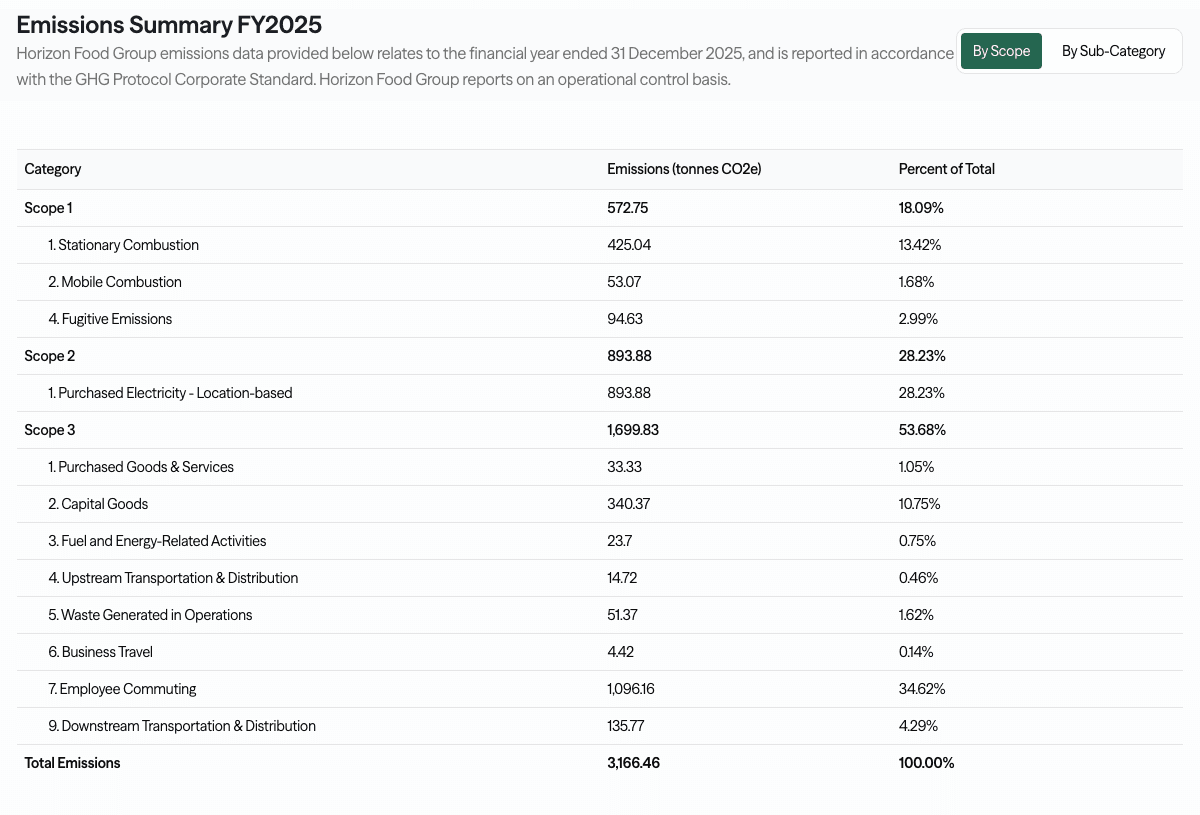Switch to the By Sub-Category view
Screen dimensions: 1200x815
tap(1113, 50)
